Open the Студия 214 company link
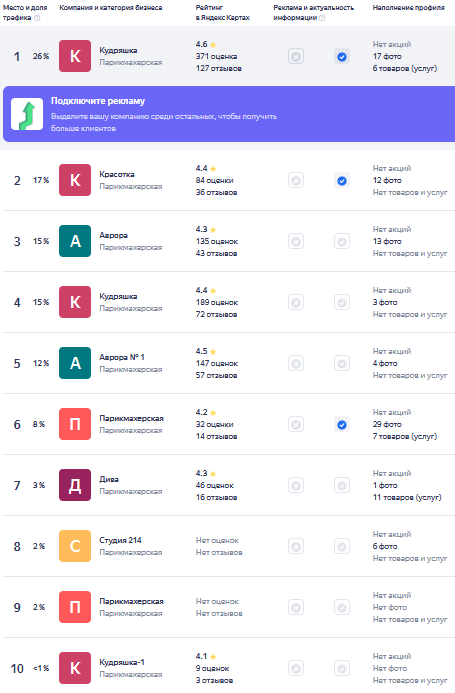The width and height of the screenshot is (455, 693). [120, 540]
